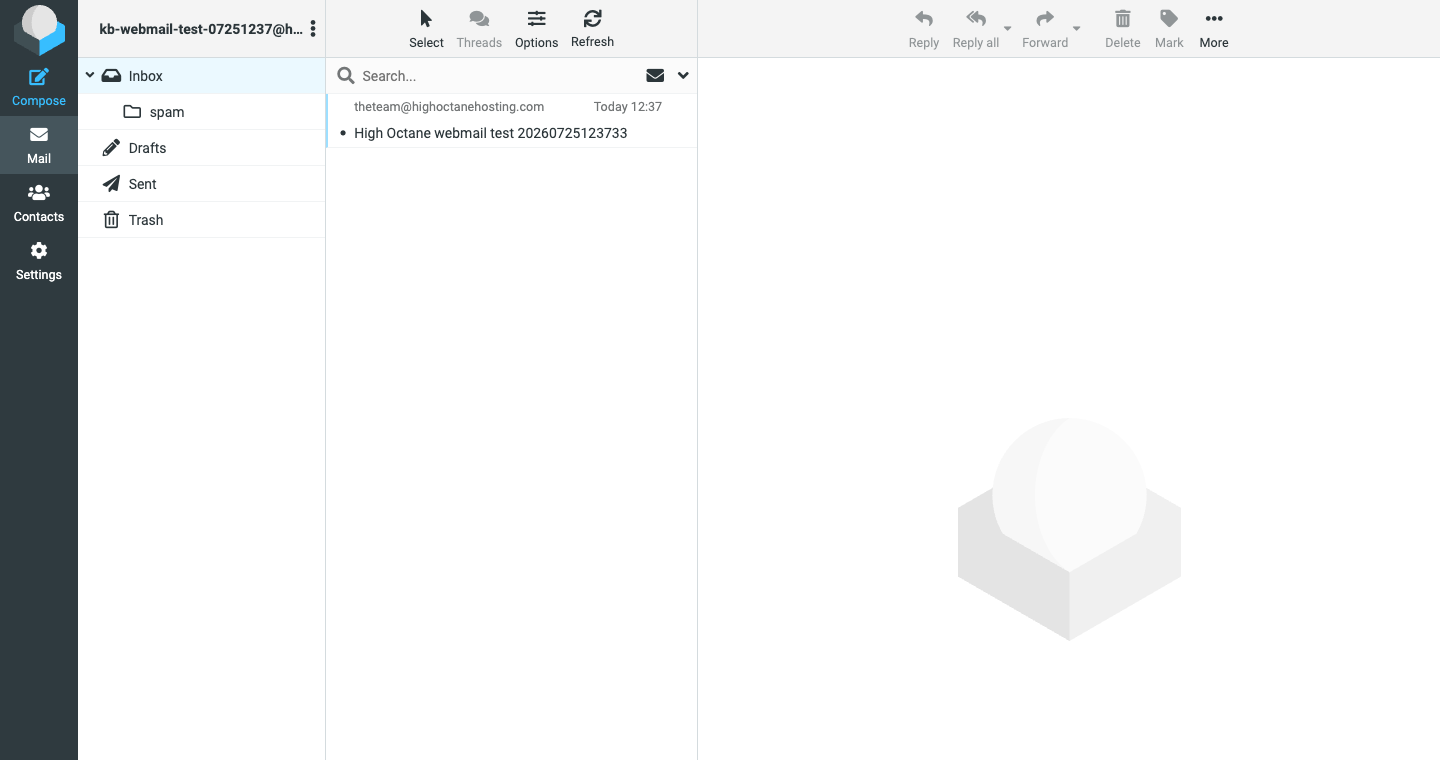
Task: Open the Compose new message view
Action: pos(39,87)
